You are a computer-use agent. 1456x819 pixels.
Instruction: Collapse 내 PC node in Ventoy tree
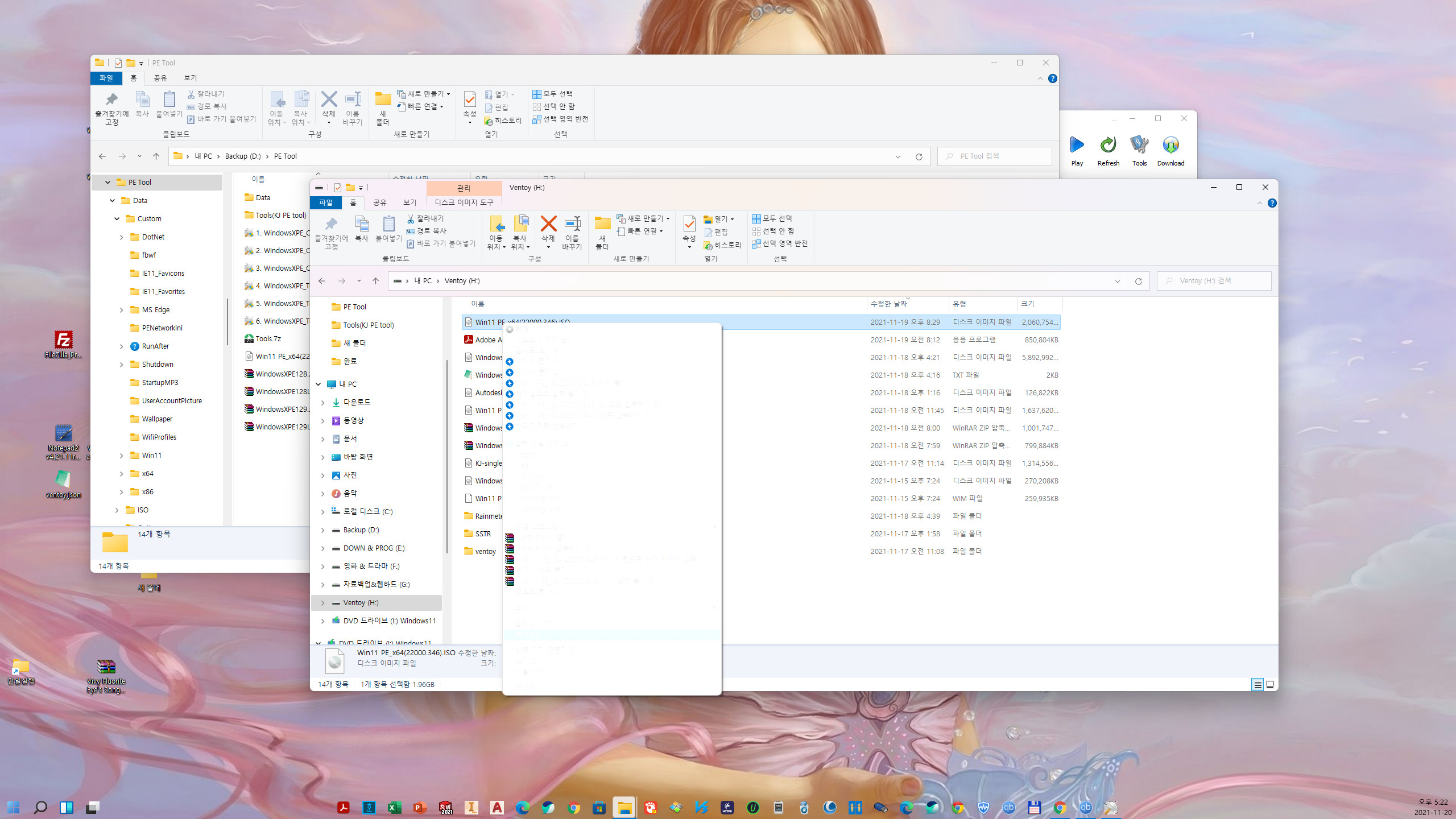click(318, 384)
